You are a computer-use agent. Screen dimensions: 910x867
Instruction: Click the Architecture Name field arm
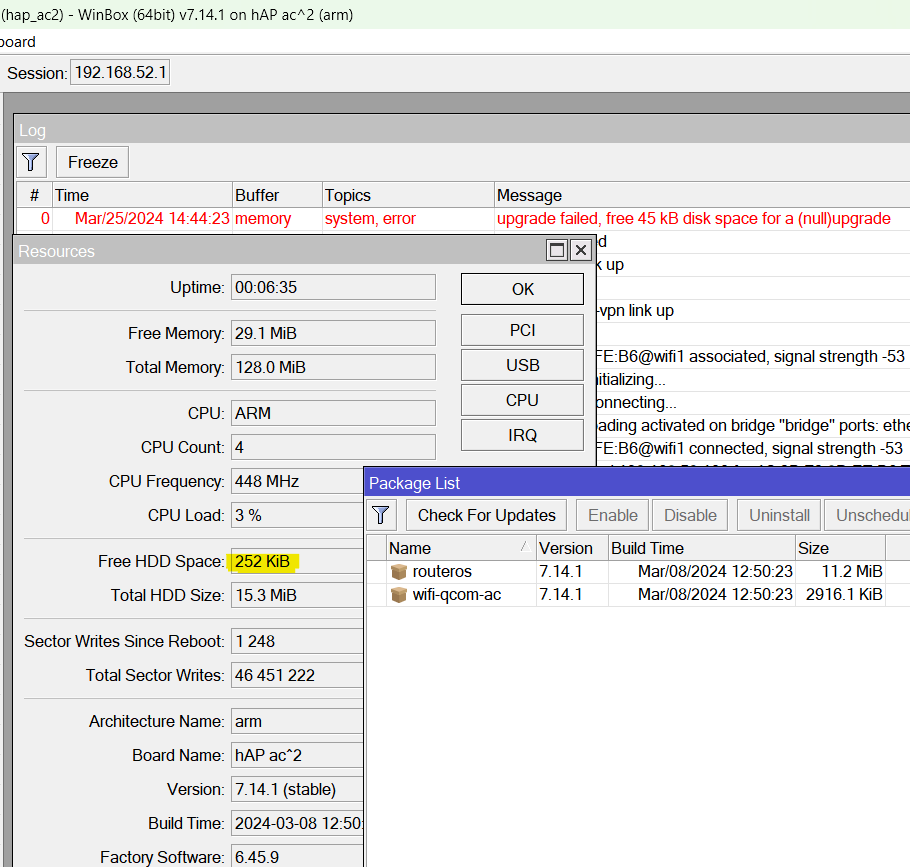[297, 721]
